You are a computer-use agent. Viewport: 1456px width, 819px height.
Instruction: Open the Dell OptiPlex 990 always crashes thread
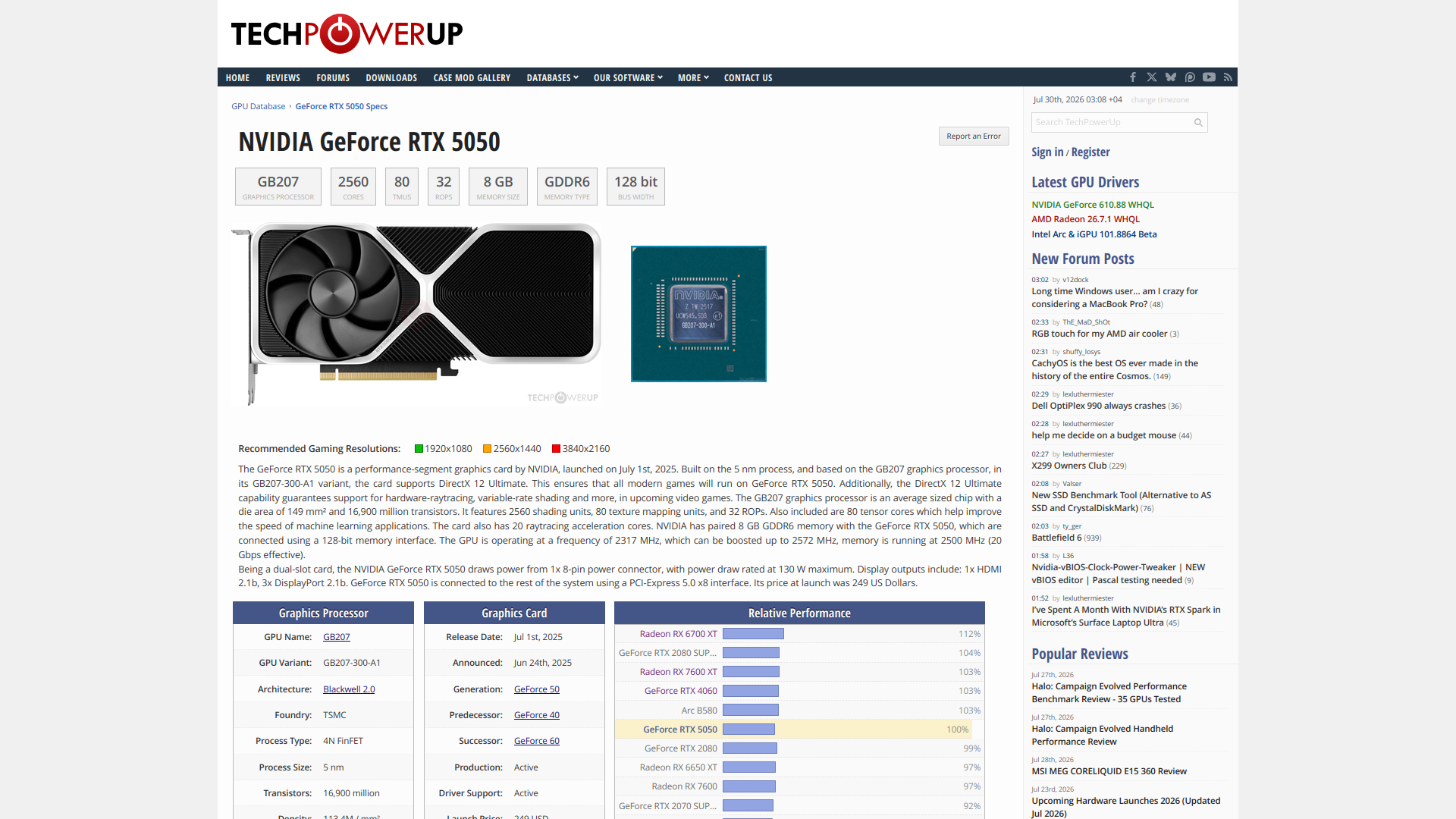pos(1098,406)
